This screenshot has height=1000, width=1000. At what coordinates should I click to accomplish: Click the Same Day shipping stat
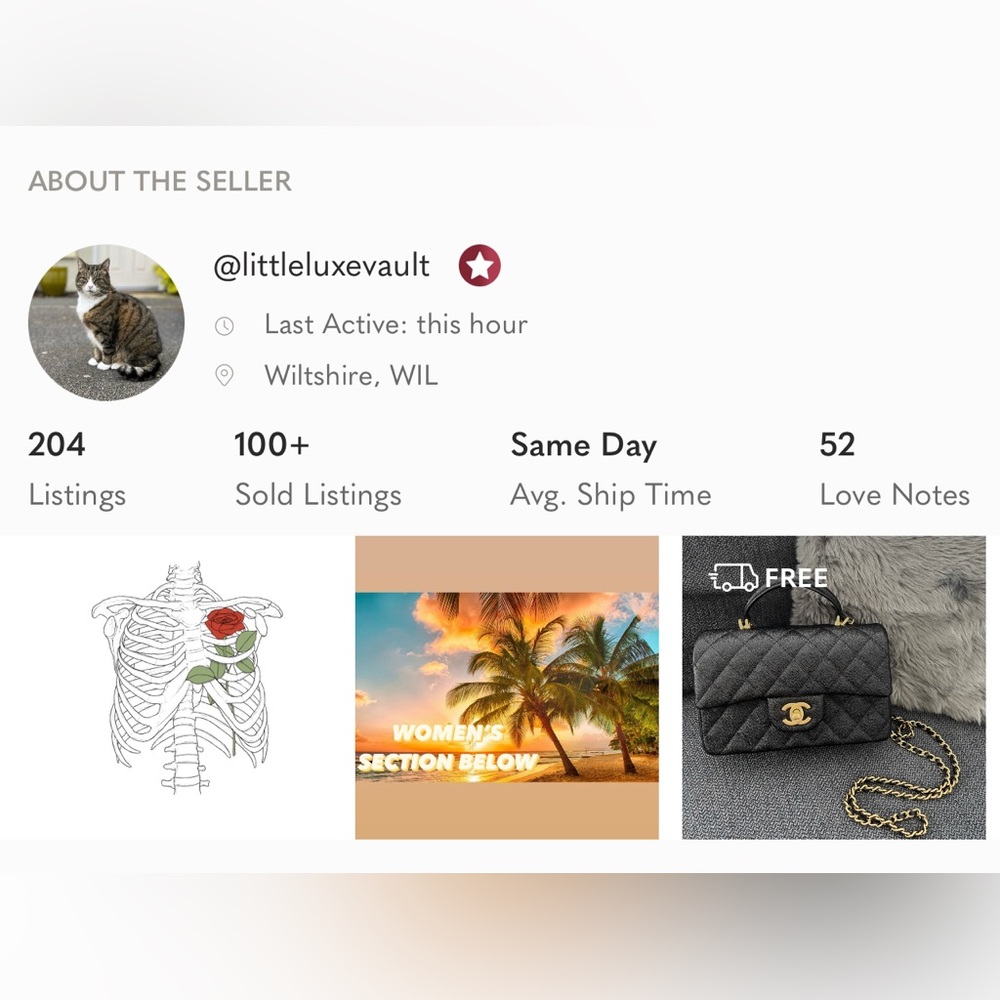(583, 445)
